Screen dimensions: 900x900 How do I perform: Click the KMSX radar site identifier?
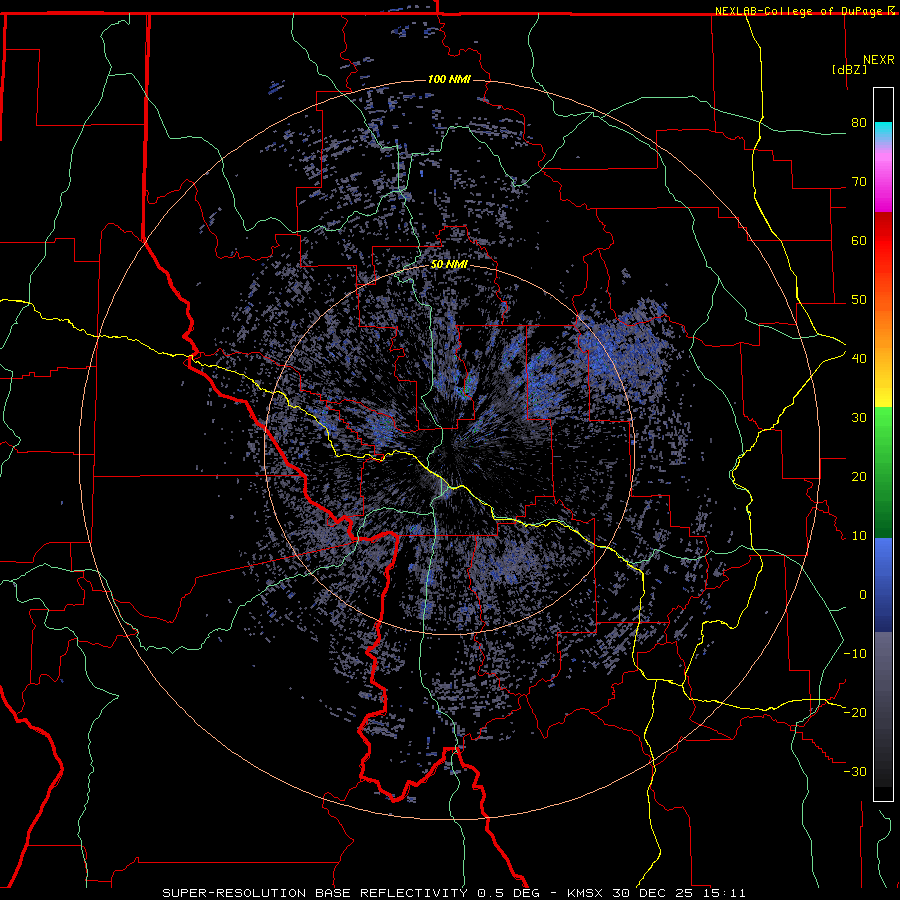coord(586,893)
